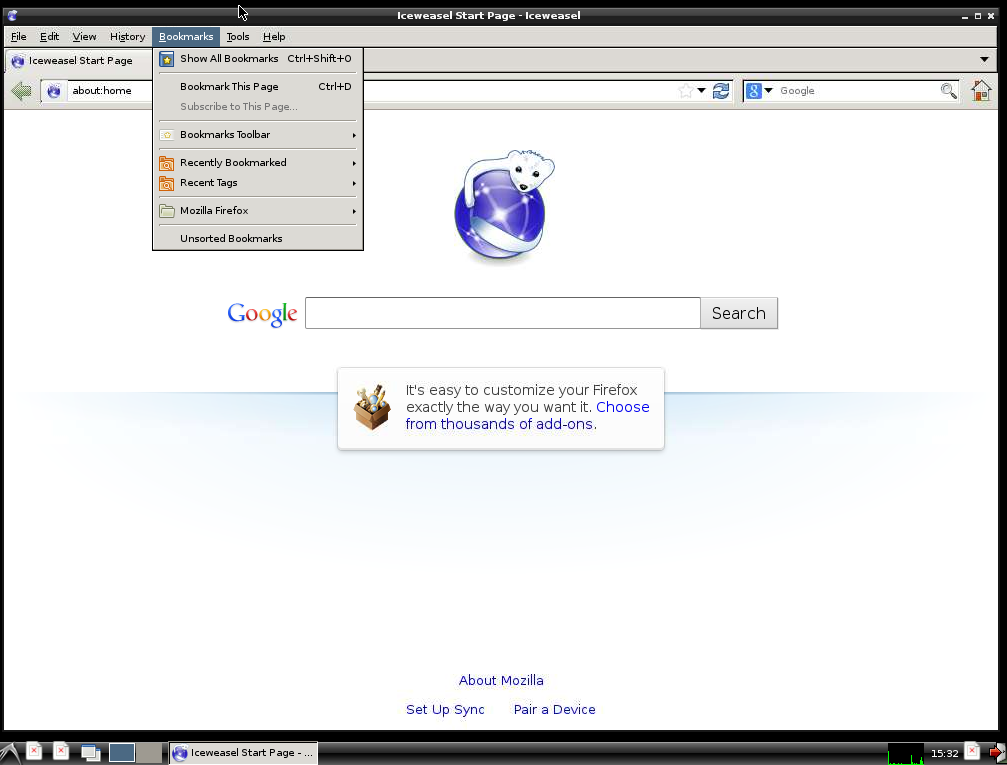Close the open Bookmarks menu
Image resolution: width=1007 pixels, height=765 pixels.
(x=186, y=37)
